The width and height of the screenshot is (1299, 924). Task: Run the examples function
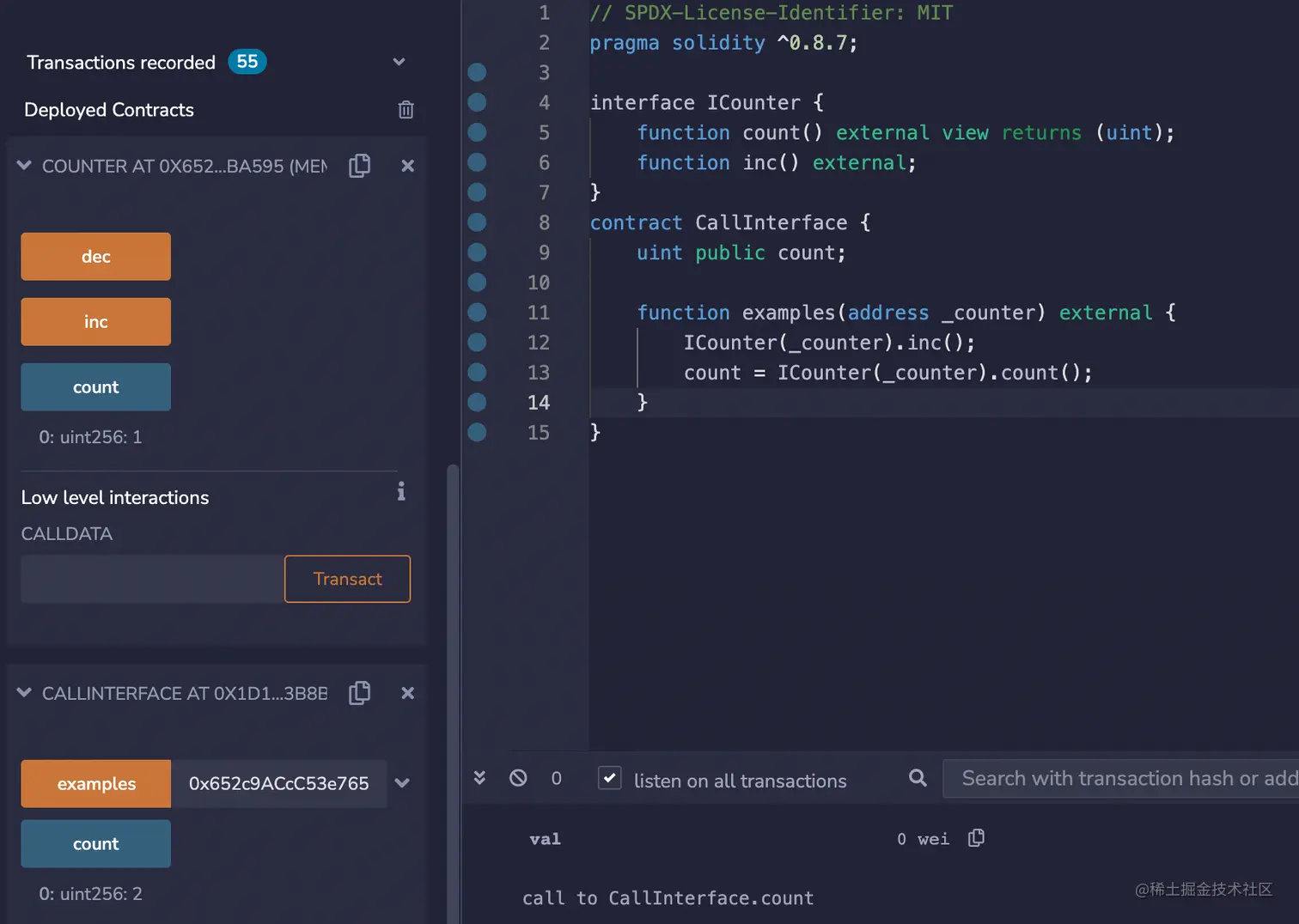96,784
